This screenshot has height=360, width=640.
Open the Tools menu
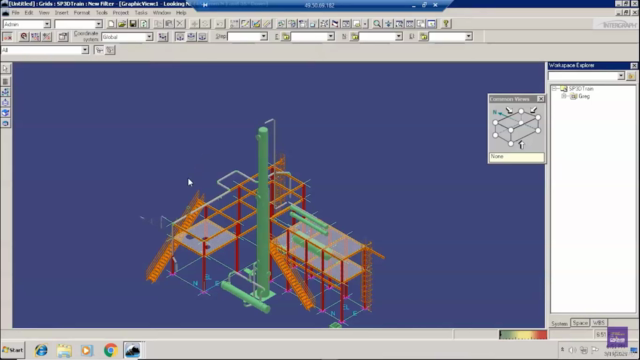click(x=101, y=13)
